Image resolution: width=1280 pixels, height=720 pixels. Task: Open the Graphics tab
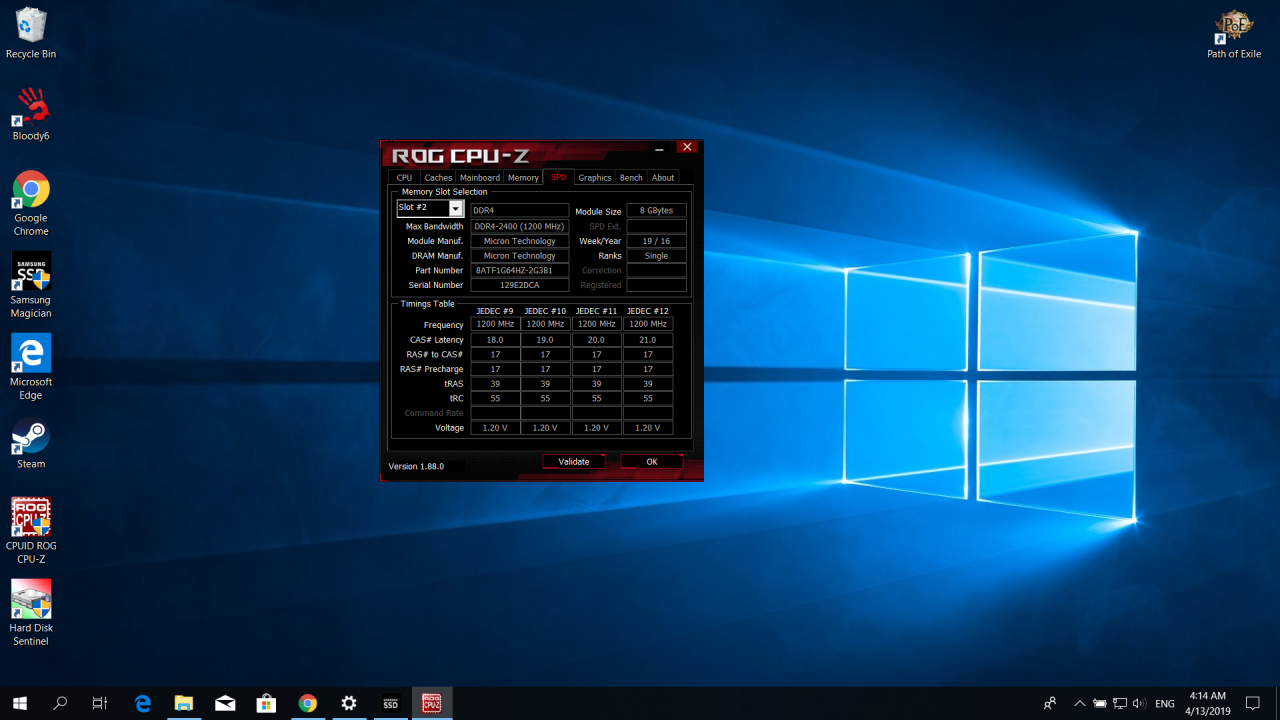click(595, 178)
